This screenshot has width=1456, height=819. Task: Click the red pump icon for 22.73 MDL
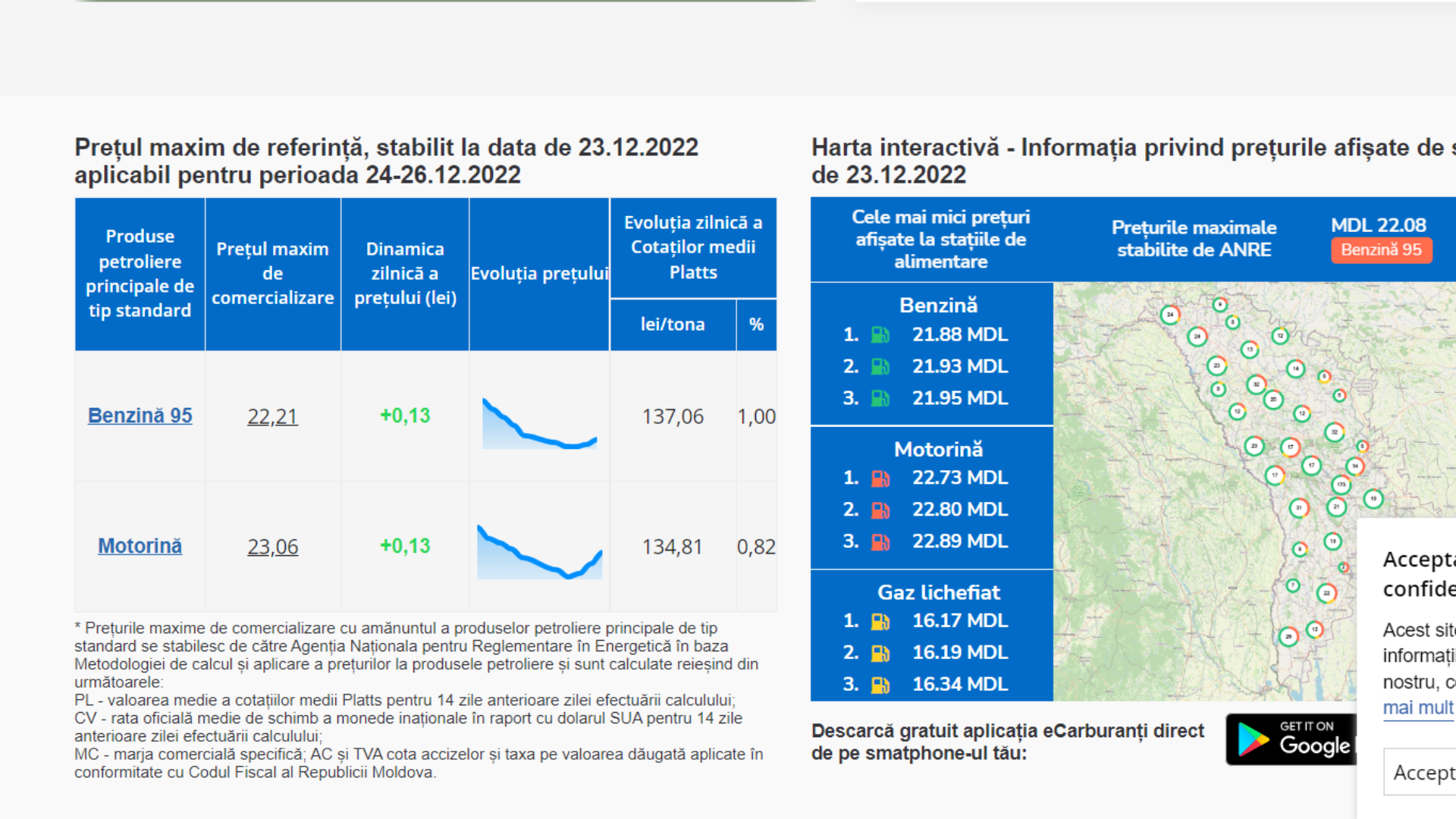(x=880, y=478)
